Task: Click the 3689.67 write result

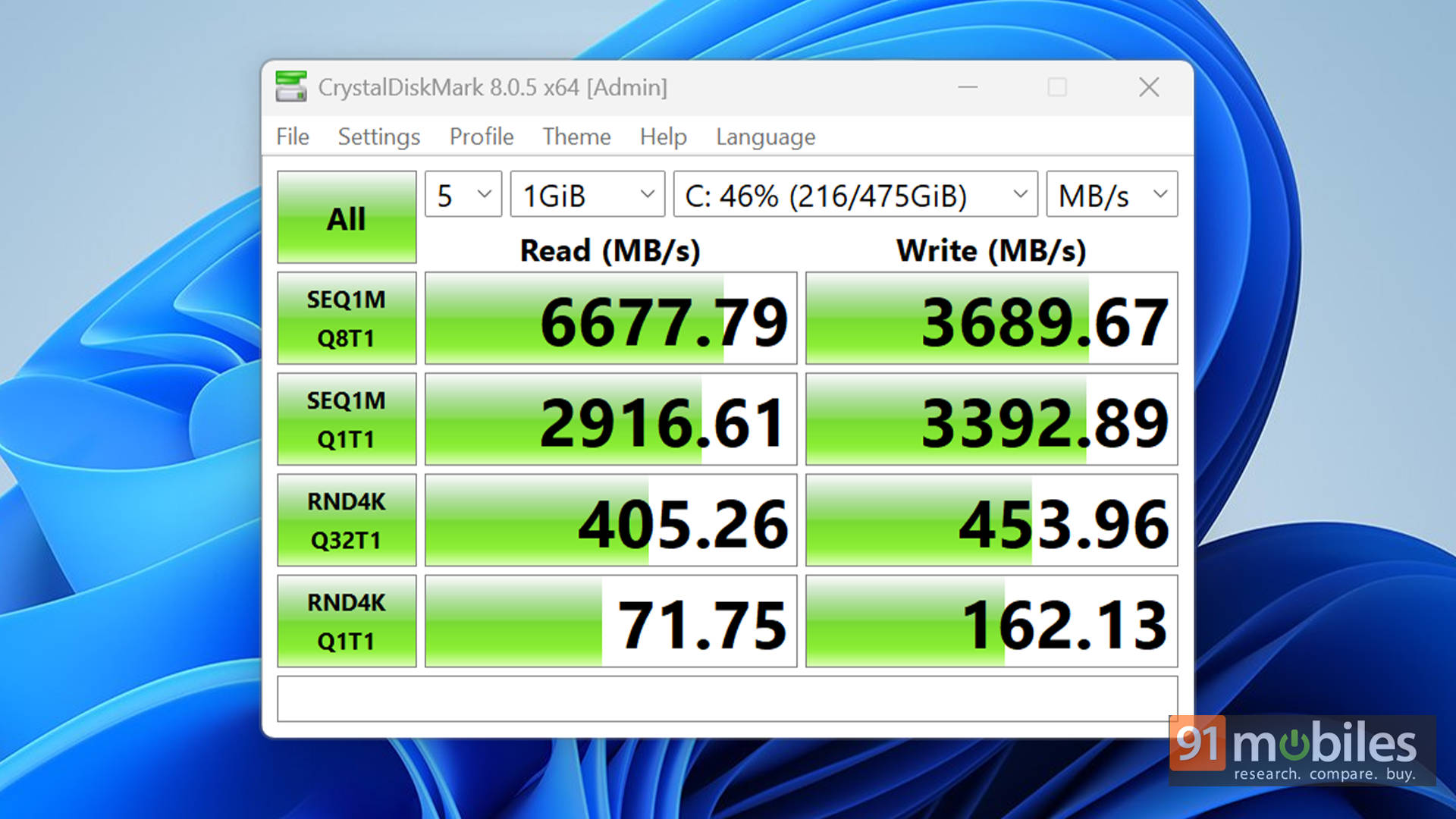Action: (992, 318)
